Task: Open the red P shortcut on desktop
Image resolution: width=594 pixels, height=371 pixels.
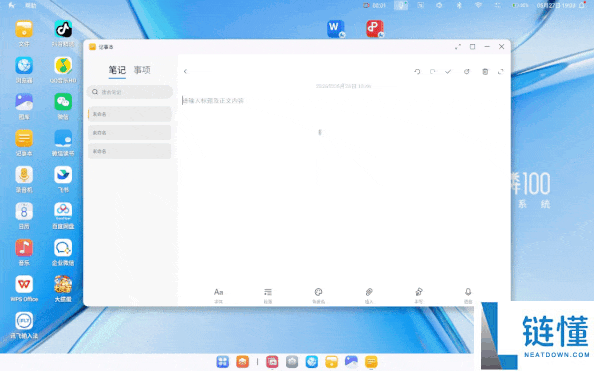Action: tap(375, 29)
